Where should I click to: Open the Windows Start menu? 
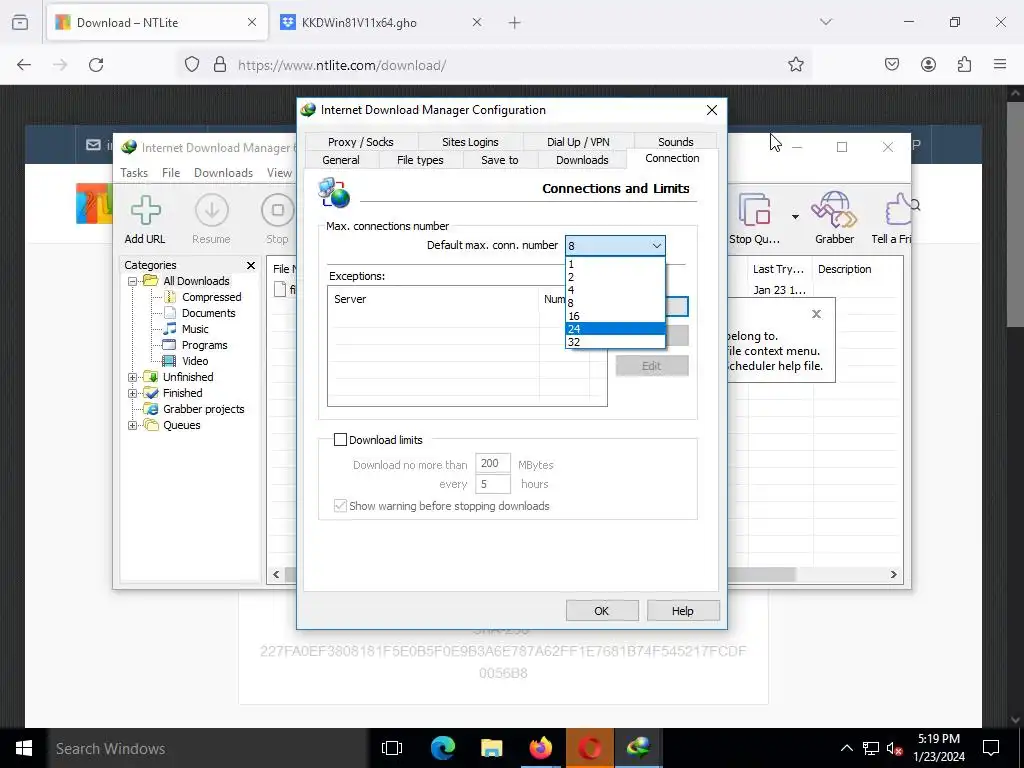click(24, 748)
